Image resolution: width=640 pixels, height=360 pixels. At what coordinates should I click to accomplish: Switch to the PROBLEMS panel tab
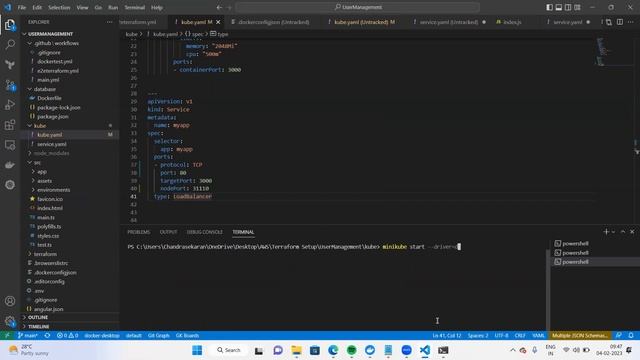(139, 232)
